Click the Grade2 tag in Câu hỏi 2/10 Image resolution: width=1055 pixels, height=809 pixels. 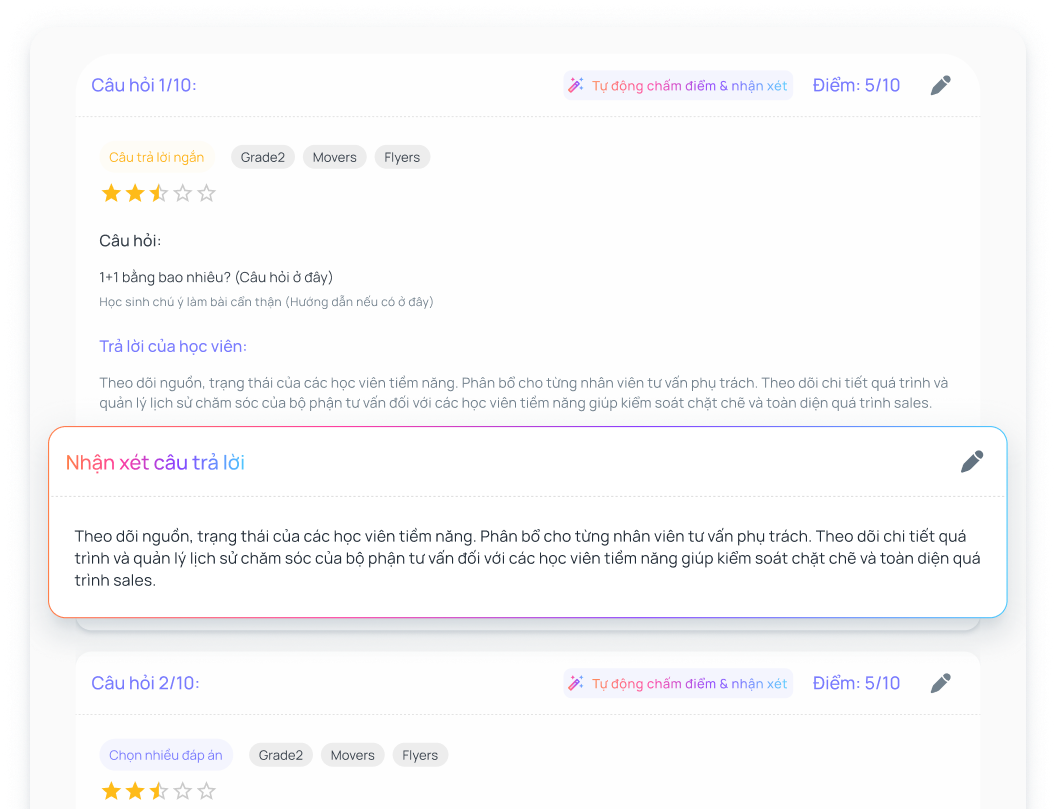point(281,755)
